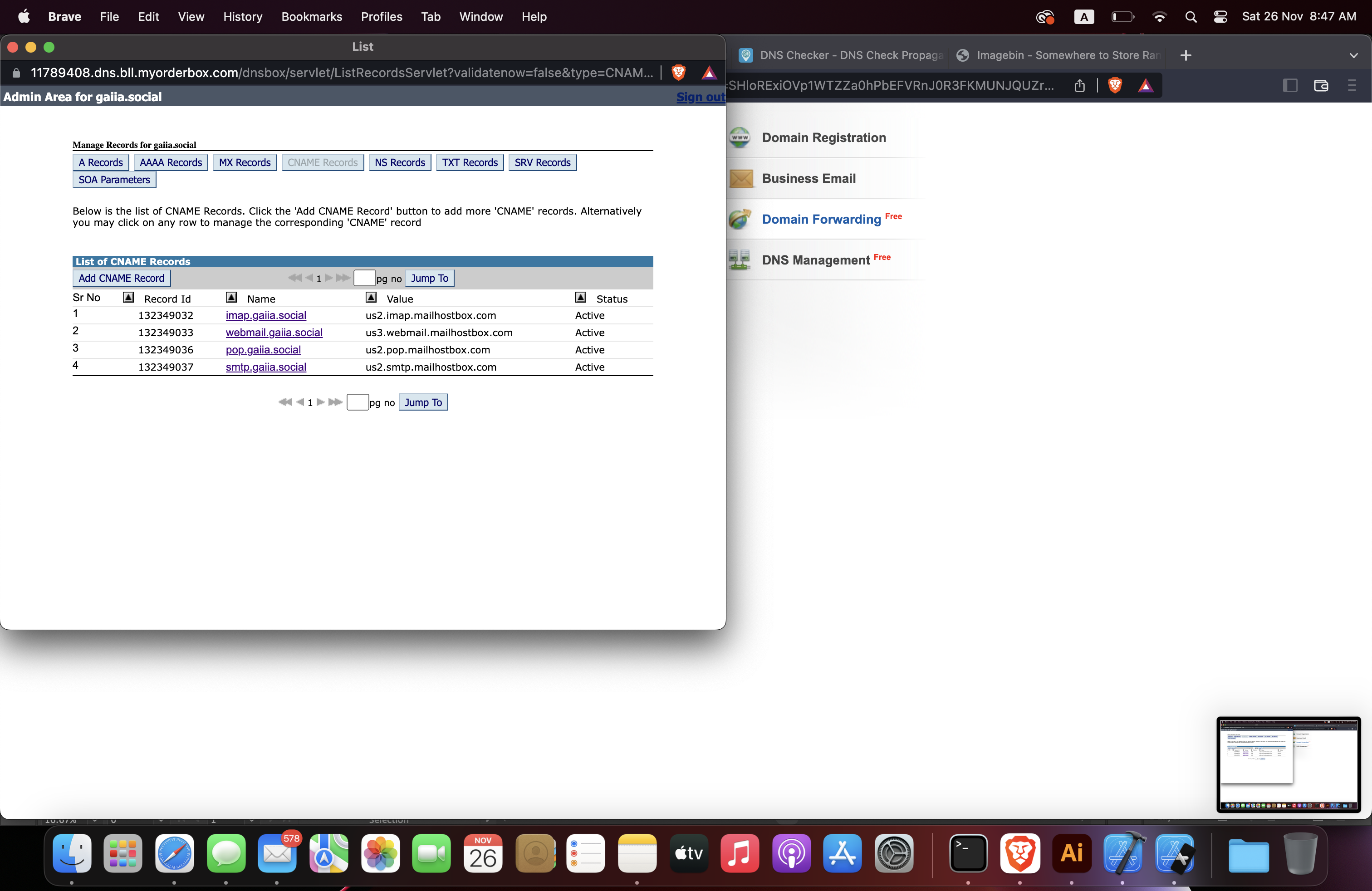The height and width of the screenshot is (891, 1372).
Task: Sort by Name column arrow icon
Action: [x=231, y=298]
